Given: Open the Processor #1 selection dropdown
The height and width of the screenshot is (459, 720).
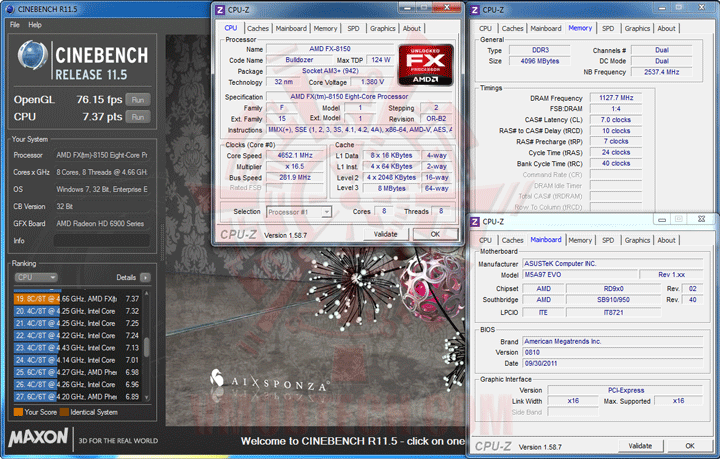Looking at the screenshot, I should coord(298,212).
